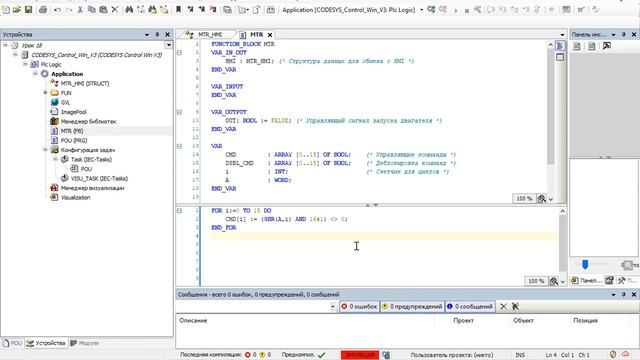The width and height of the screenshot is (640, 360).
Task: Open the library manager tree item
Action: tap(89, 121)
